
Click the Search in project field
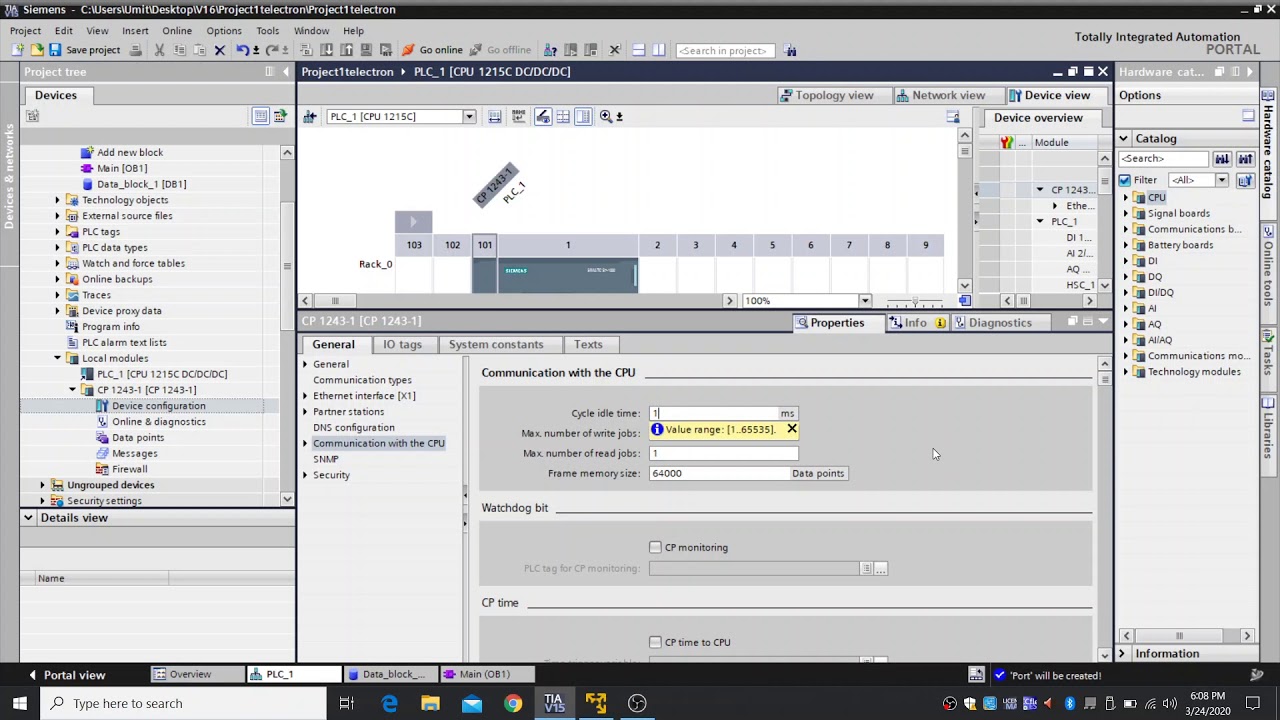pyautogui.click(x=726, y=50)
